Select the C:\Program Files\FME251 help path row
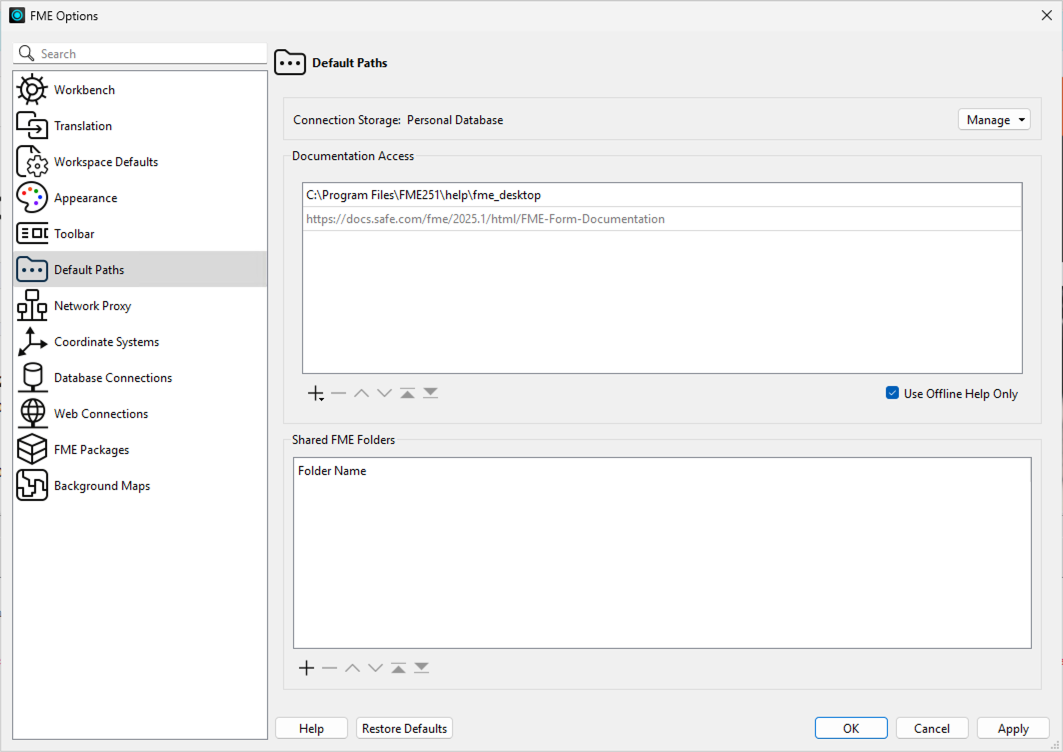This screenshot has width=1063, height=752. point(662,195)
